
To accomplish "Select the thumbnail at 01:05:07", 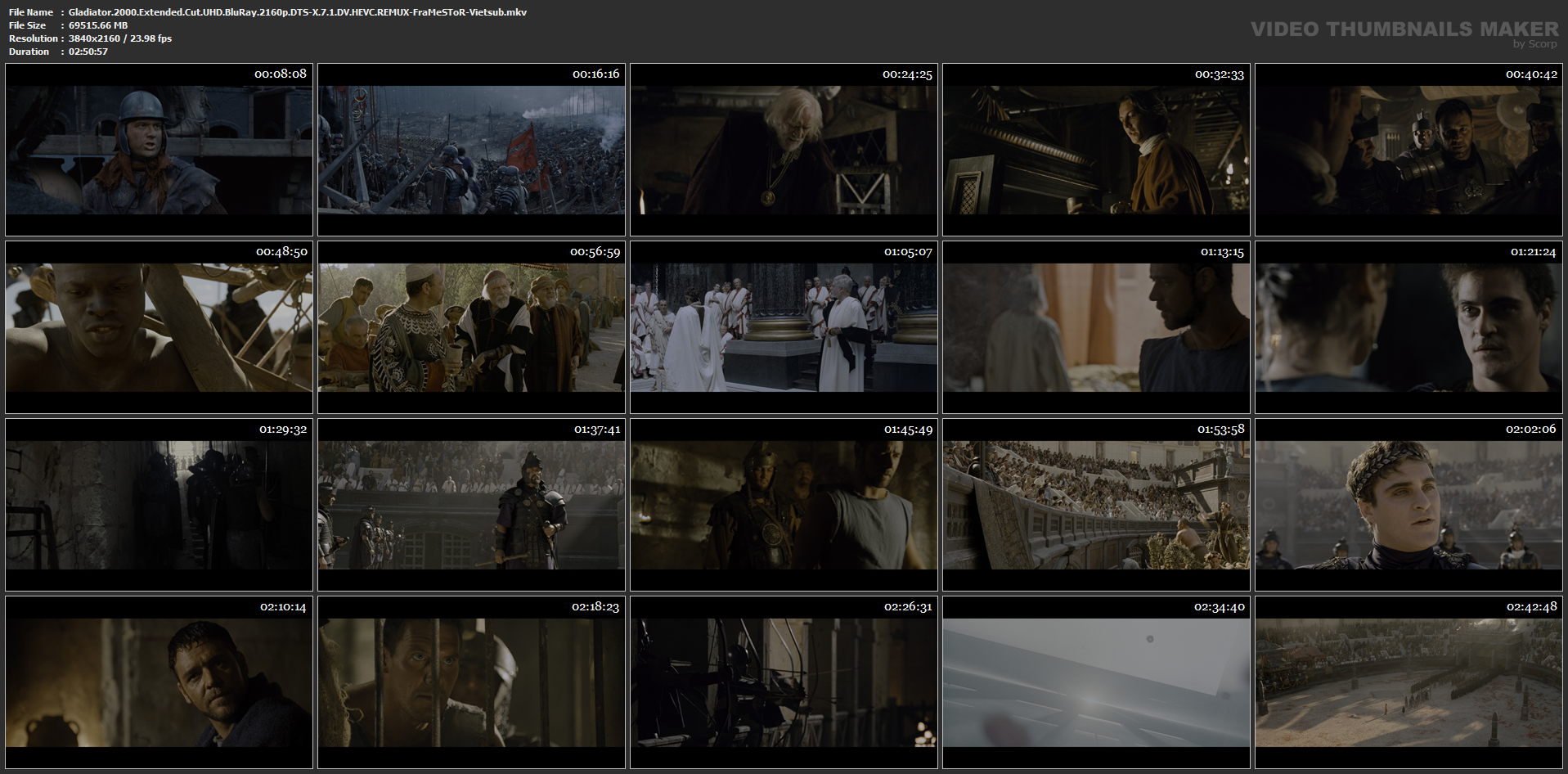I will point(784,327).
